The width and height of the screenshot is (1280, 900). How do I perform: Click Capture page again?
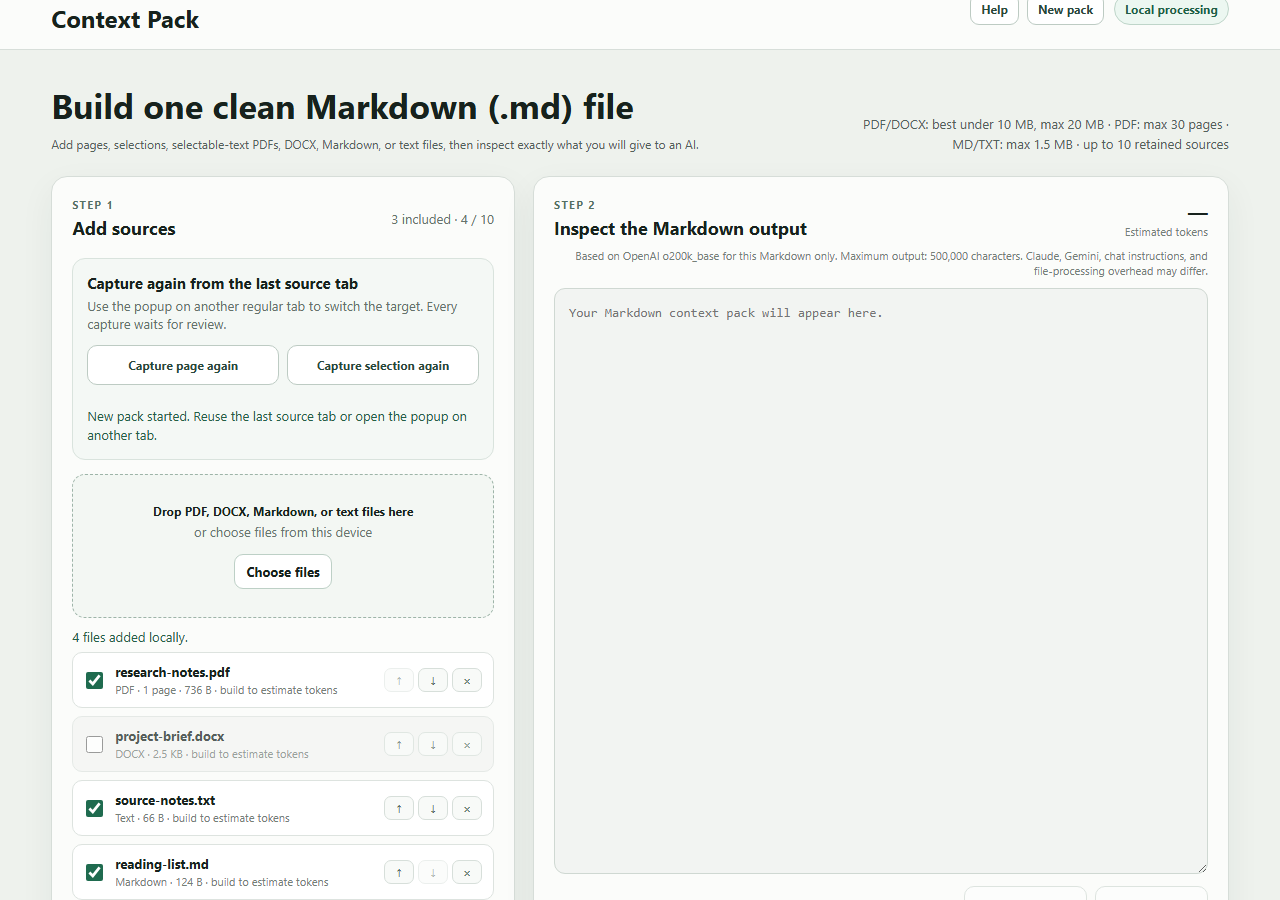tap(183, 365)
